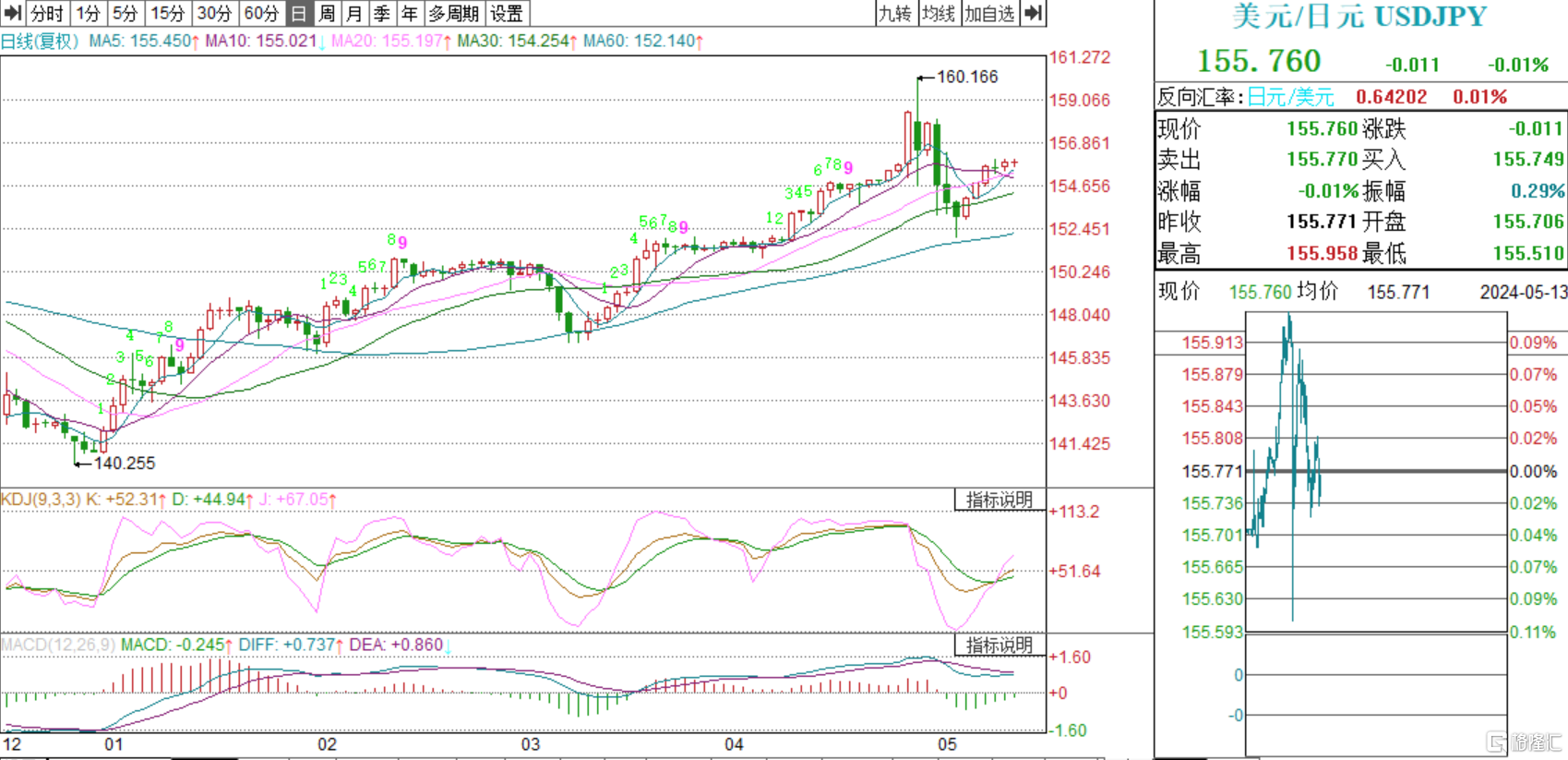This screenshot has height=760, width=1568.
Task: Click the MACD(12,26,9) indicator label
Action: pyautogui.click(x=58, y=645)
